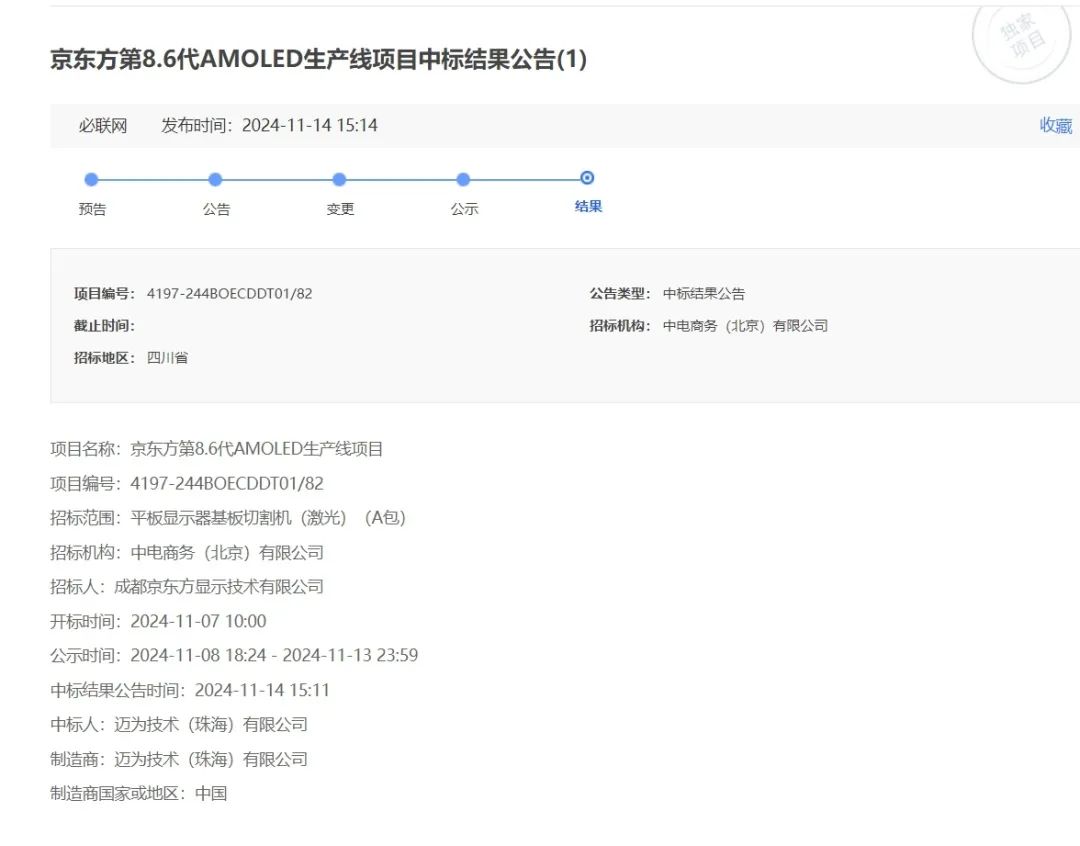Select the 公告 step dot
This screenshot has height=846, width=1080.
pos(215,180)
